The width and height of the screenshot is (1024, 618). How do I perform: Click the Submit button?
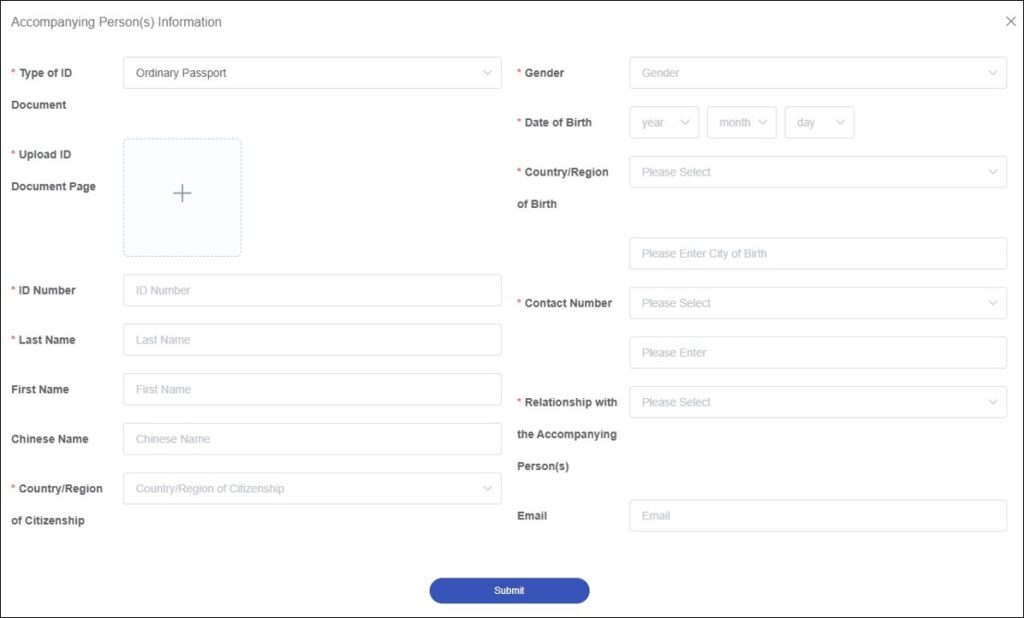point(509,590)
